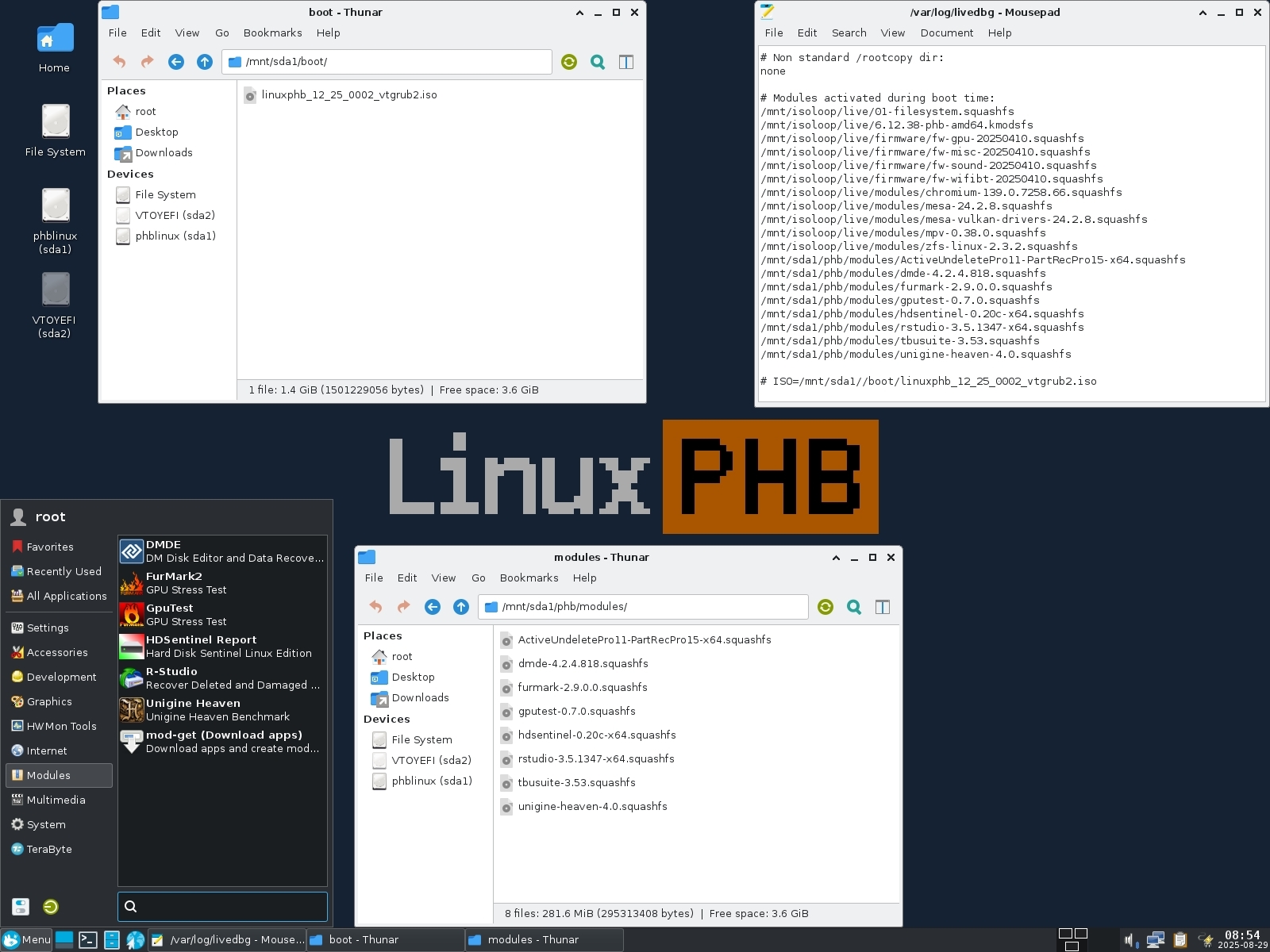Reload the modules Thunar folder view
Screen dimensions: 1270x952
point(825,607)
